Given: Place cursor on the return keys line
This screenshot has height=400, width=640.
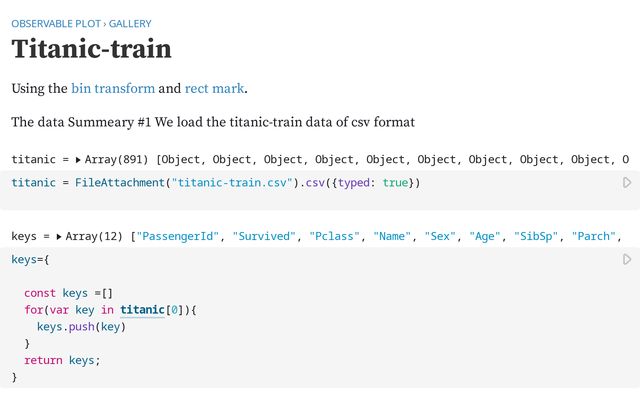Looking at the screenshot, I should pyautogui.click(x=62, y=360).
